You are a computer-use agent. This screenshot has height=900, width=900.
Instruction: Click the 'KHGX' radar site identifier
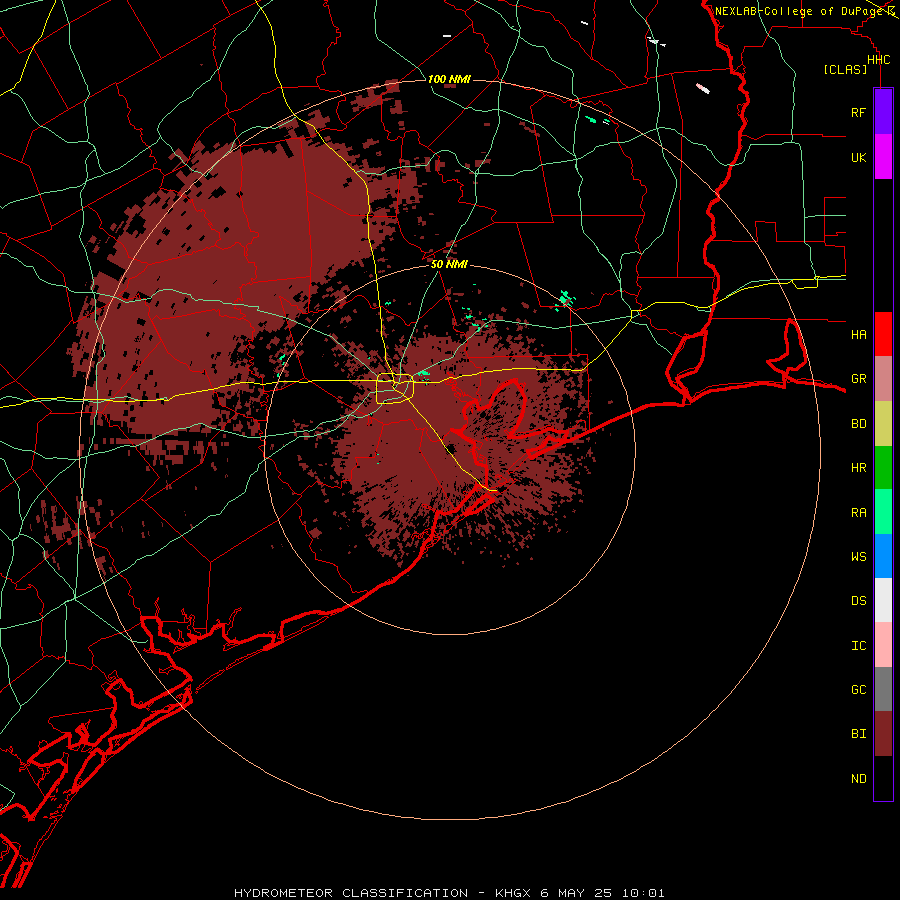pyautogui.click(x=513, y=893)
